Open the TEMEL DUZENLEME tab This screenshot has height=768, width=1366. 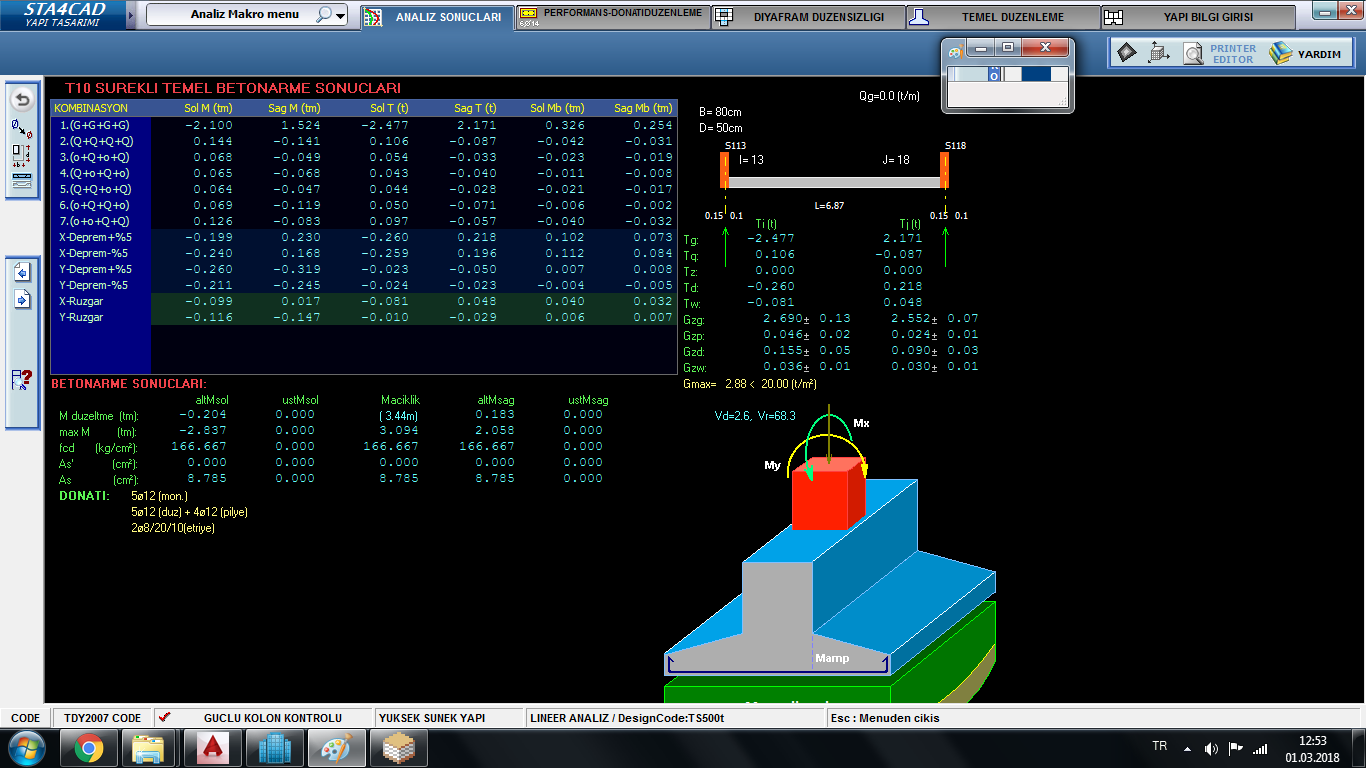click(x=1003, y=17)
